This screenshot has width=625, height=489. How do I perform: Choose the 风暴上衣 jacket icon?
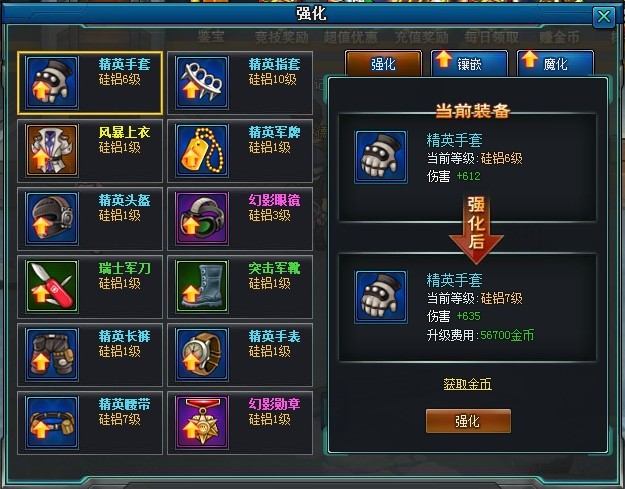[52, 150]
